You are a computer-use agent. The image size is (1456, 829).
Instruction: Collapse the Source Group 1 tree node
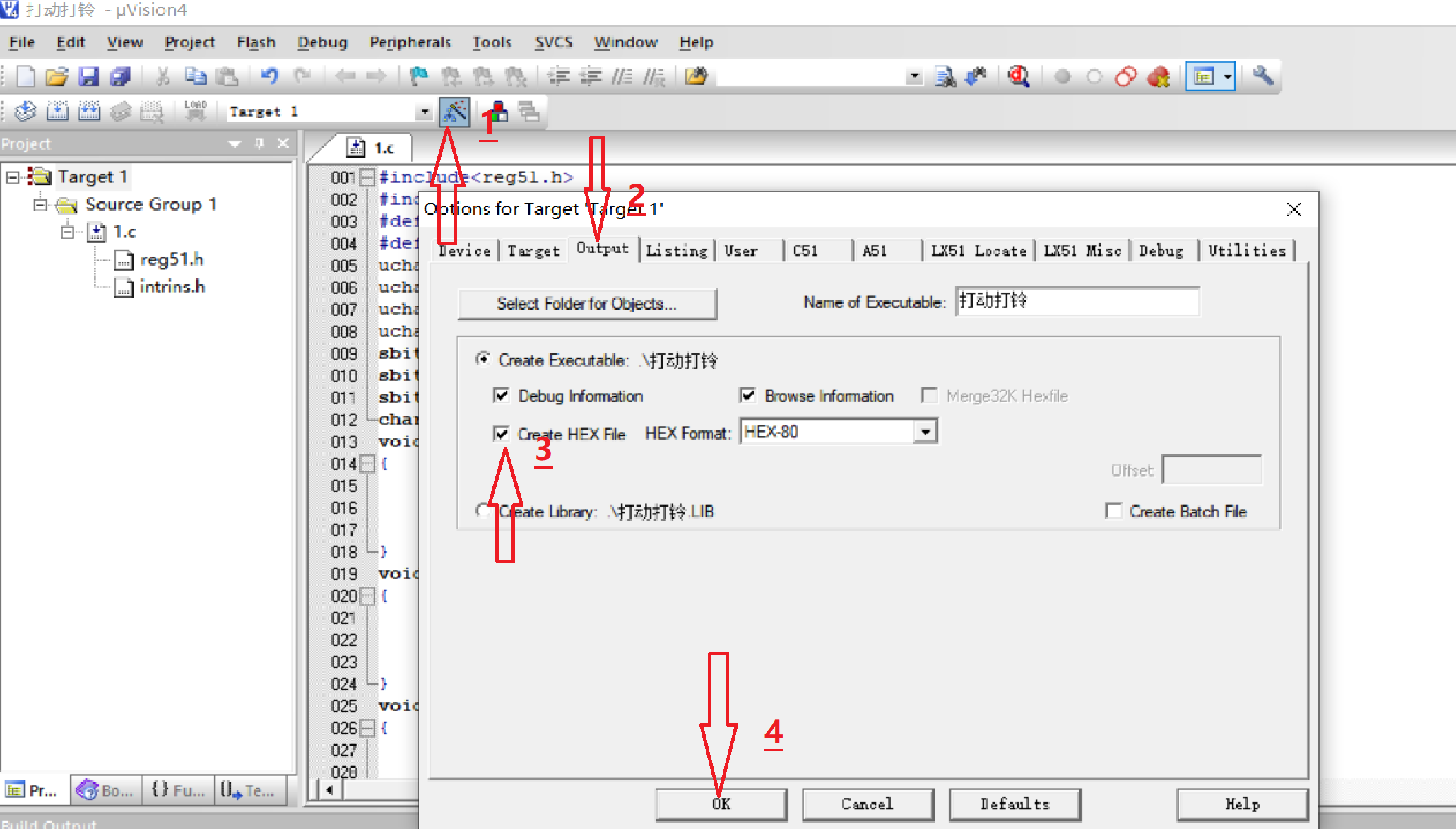click(40, 204)
